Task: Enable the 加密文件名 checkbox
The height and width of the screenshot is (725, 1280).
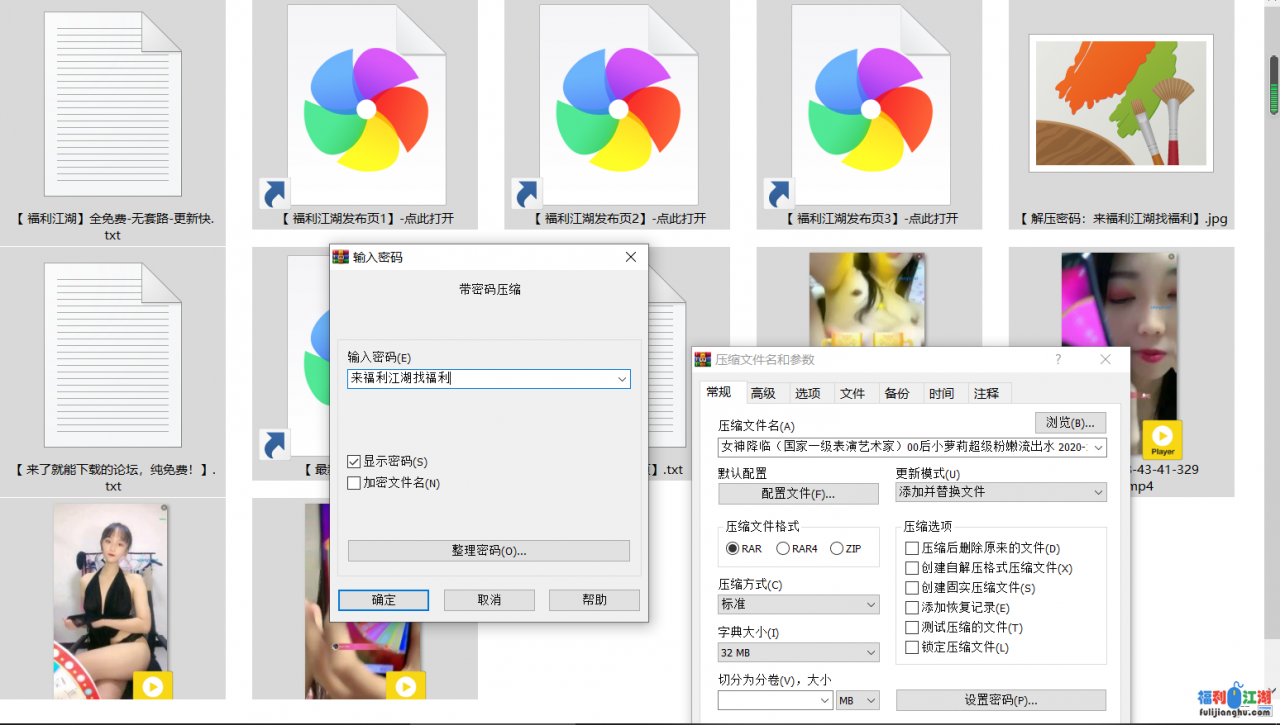Action: pos(353,483)
